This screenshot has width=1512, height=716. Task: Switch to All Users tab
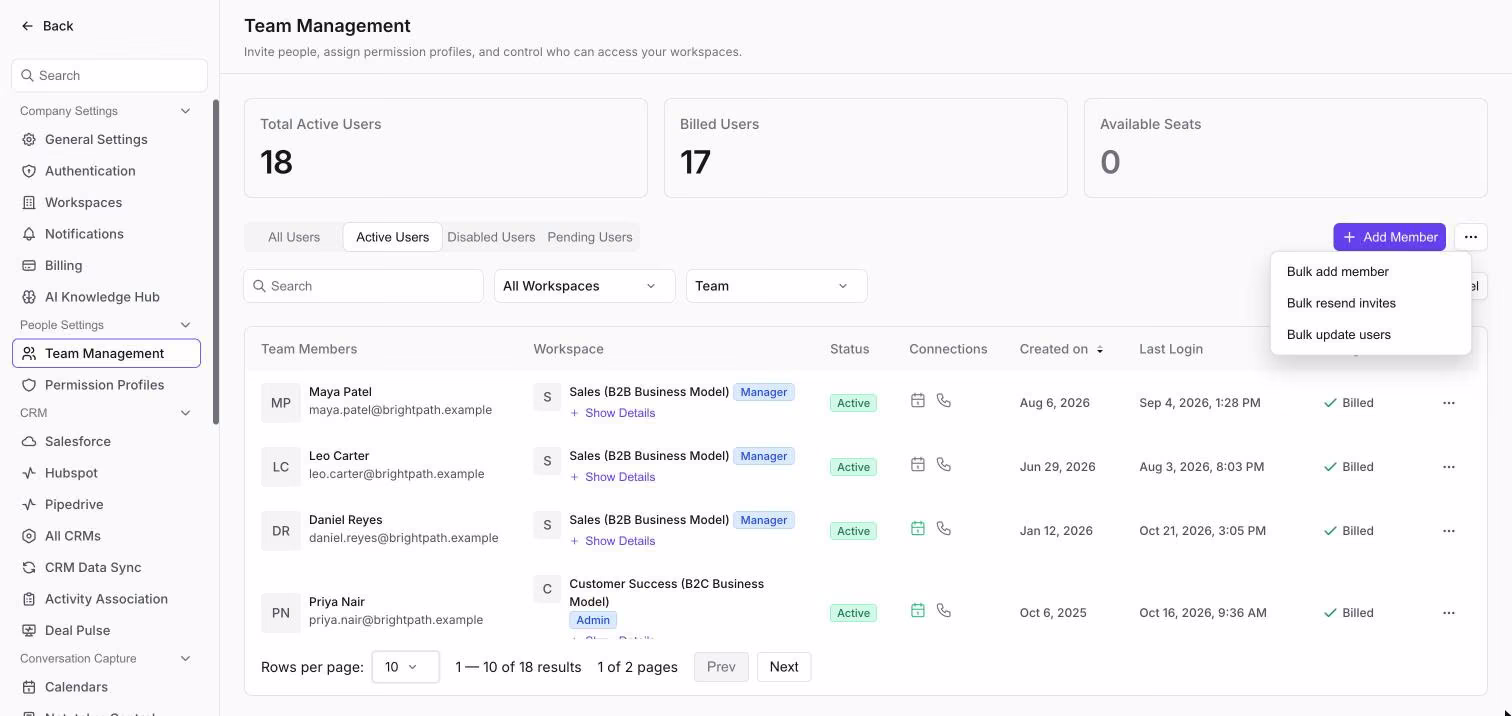[294, 237]
